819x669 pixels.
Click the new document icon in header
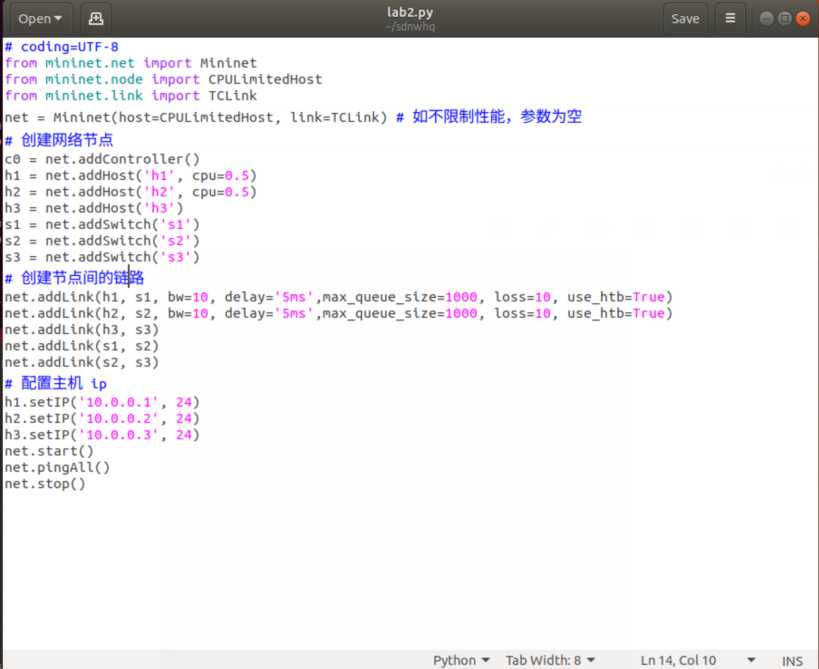point(96,19)
